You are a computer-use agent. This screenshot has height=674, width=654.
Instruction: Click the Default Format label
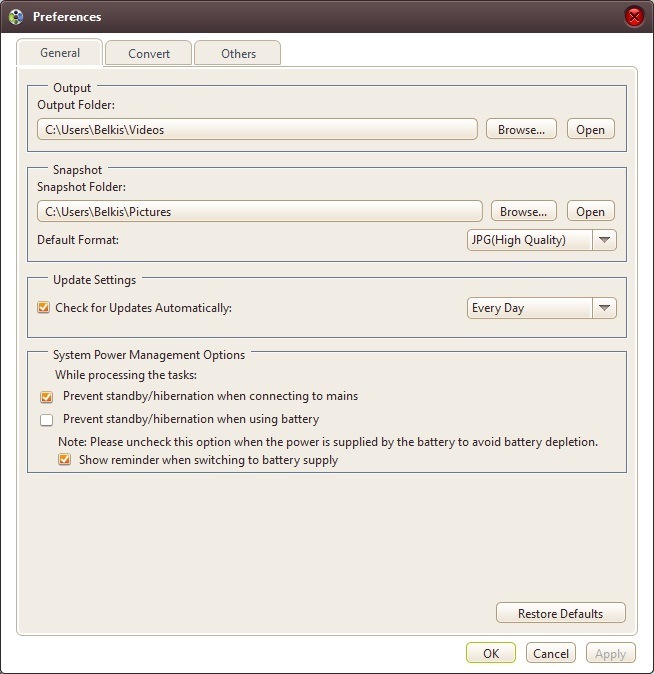(x=78, y=240)
